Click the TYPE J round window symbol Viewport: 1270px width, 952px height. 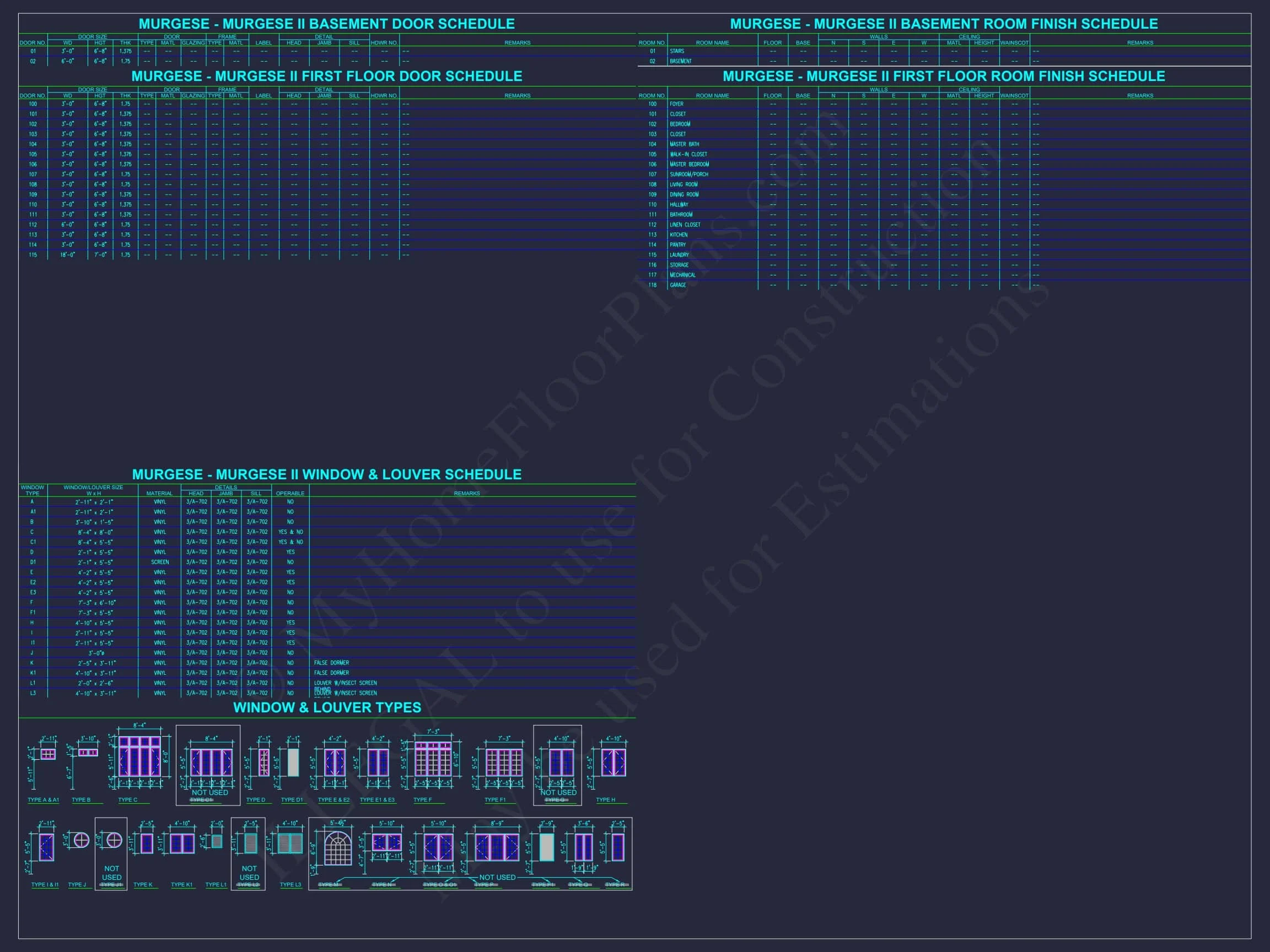(82, 840)
